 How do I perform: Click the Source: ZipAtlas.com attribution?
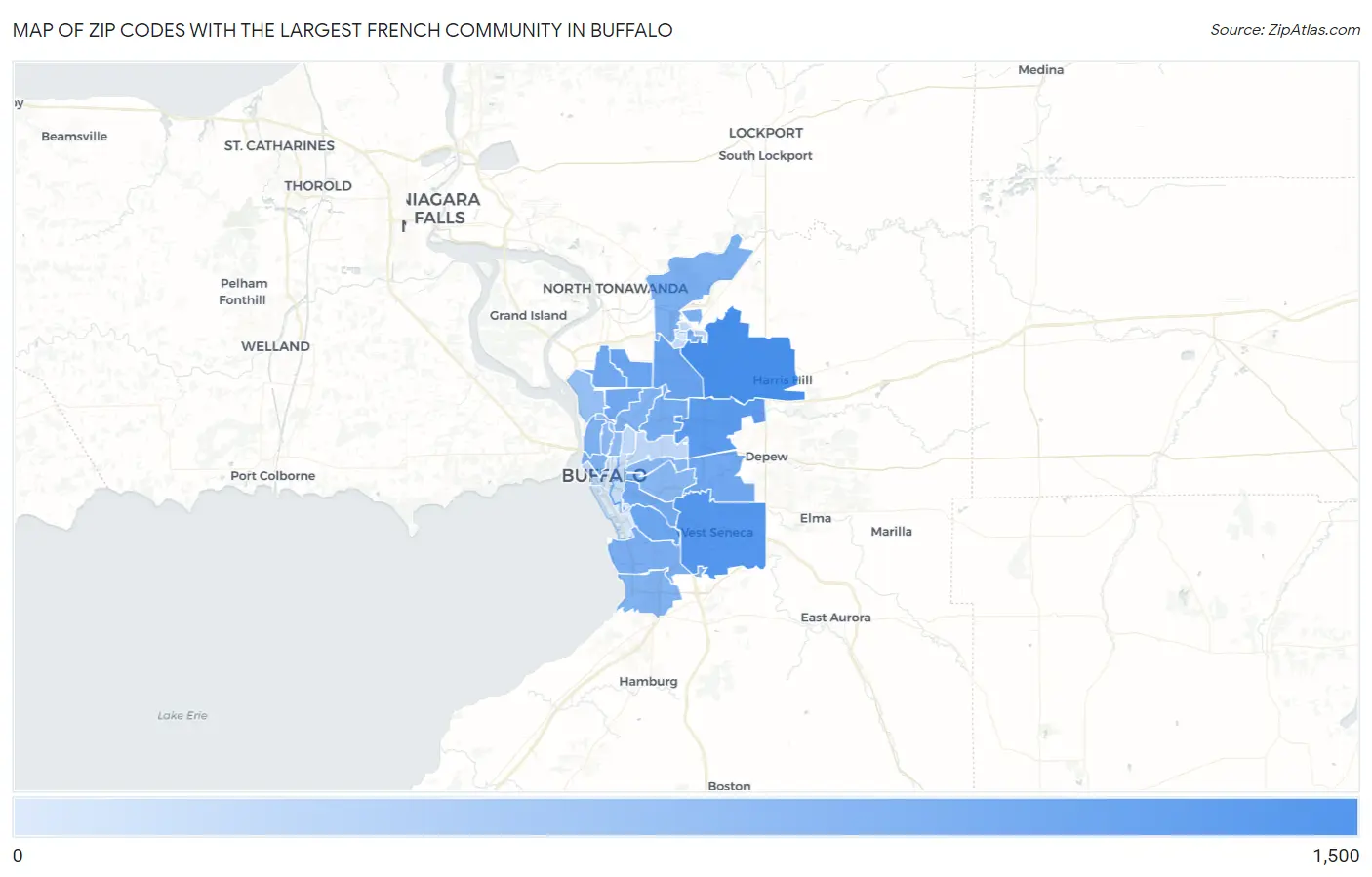(x=1285, y=30)
